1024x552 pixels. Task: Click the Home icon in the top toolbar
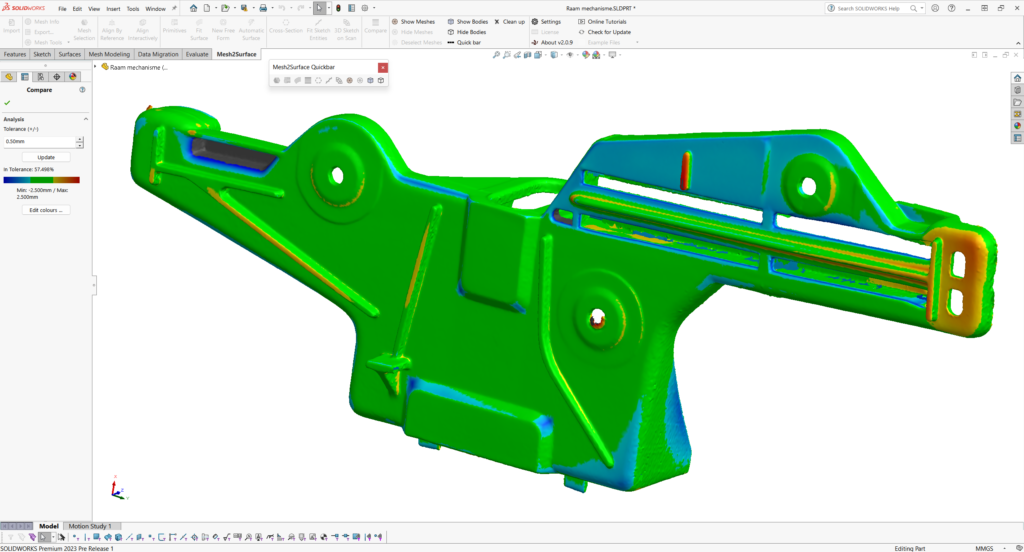point(192,8)
